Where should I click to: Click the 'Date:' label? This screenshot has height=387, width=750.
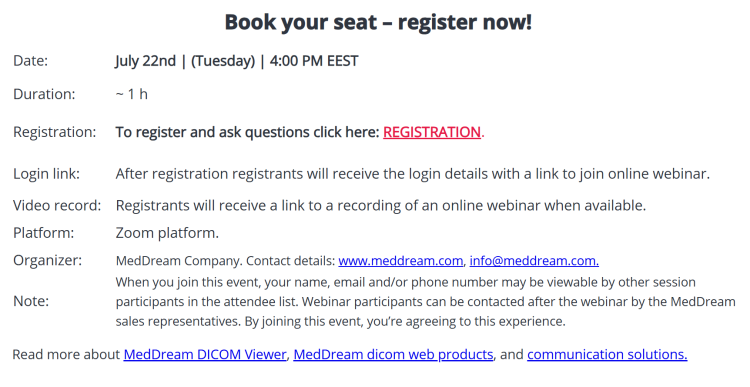coord(31,61)
